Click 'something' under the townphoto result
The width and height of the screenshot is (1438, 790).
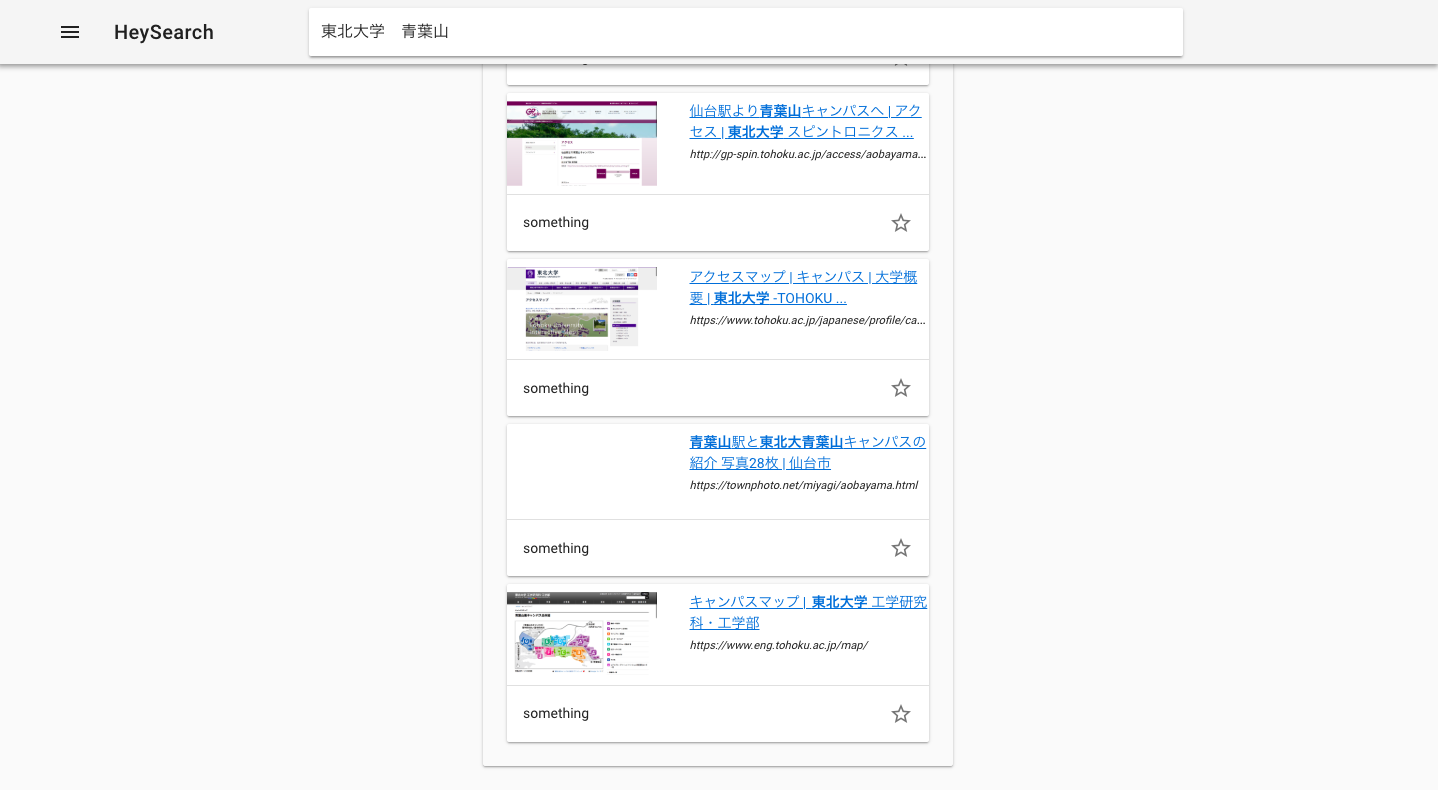pyautogui.click(x=556, y=548)
